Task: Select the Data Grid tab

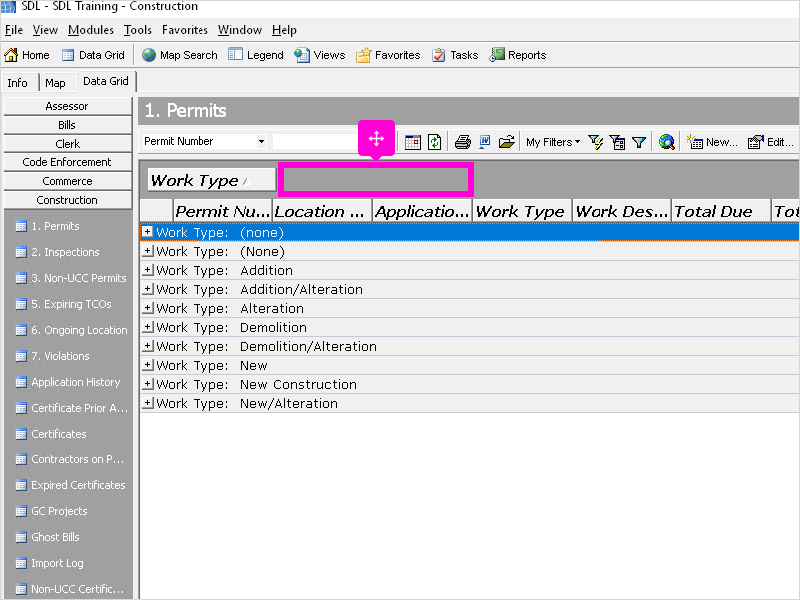Action: click(106, 82)
